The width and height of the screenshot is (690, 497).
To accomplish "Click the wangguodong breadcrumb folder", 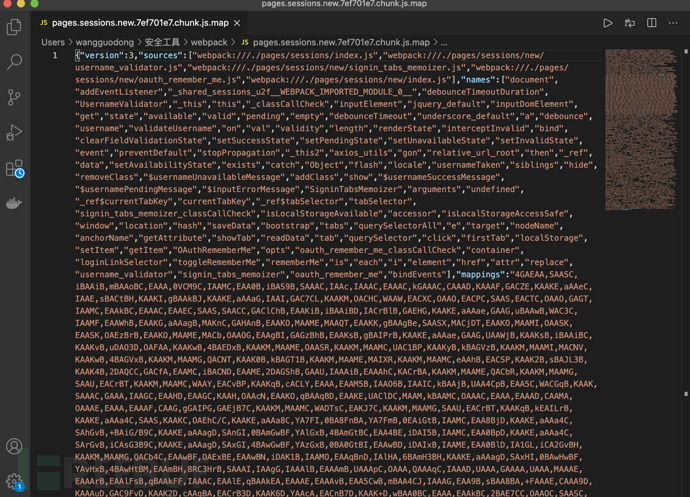I will tap(105, 43).
